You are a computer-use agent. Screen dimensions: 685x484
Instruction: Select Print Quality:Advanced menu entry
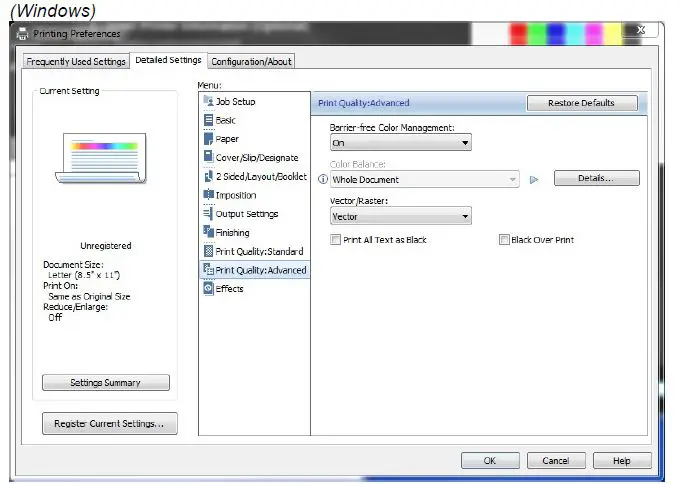(x=255, y=270)
